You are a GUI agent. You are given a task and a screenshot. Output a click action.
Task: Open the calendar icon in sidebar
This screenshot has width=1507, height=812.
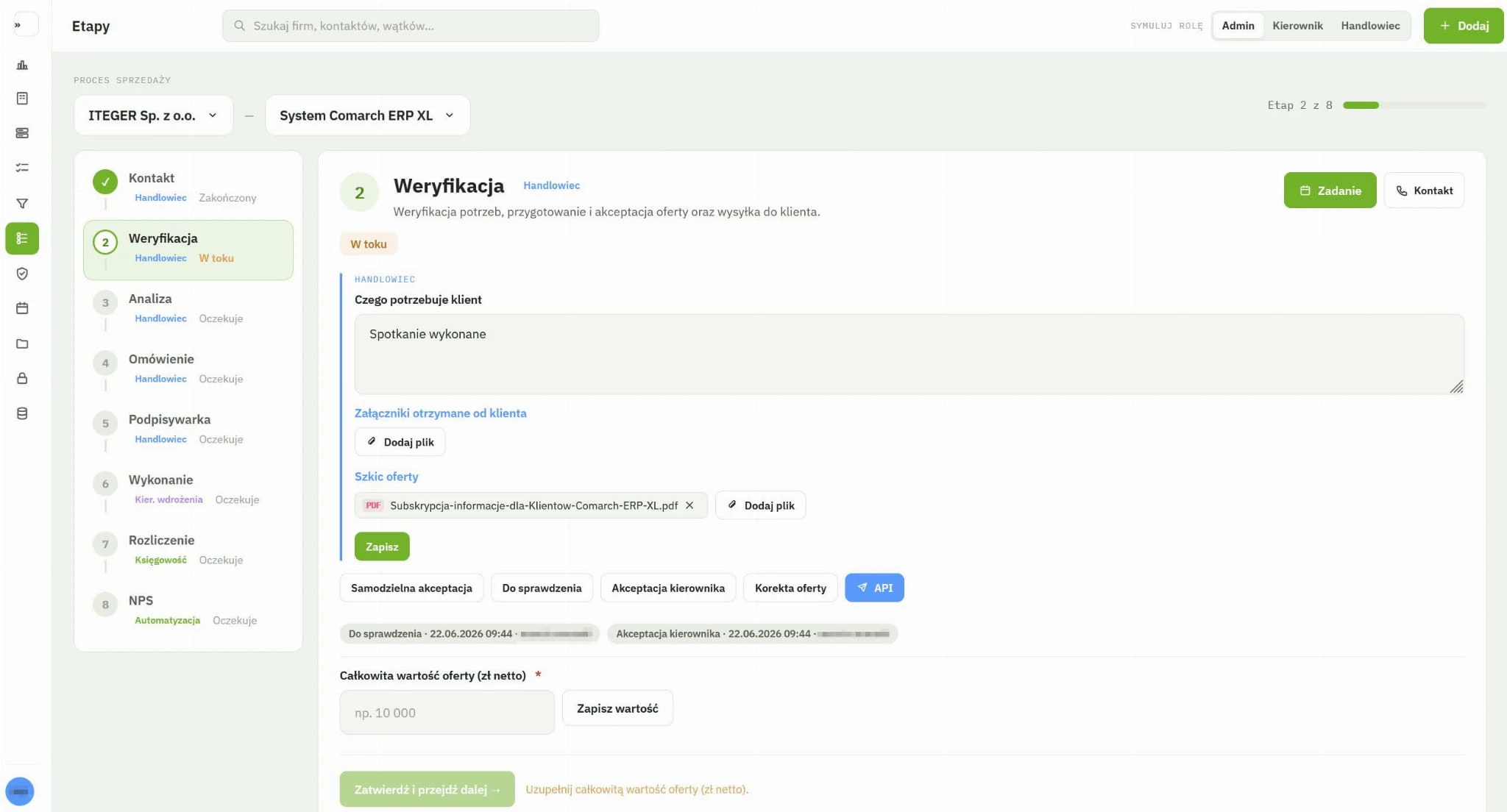[22, 308]
